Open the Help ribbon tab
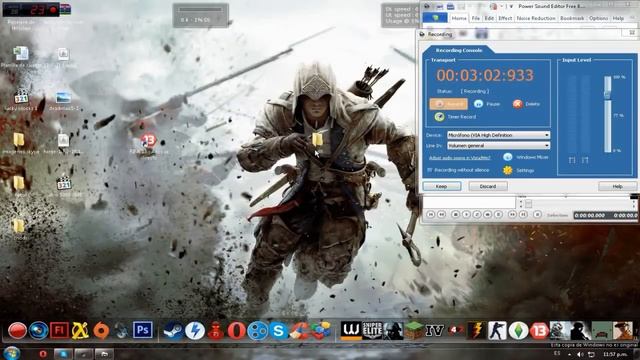The width and height of the screenshot is (640, 360). pos(618,18)
